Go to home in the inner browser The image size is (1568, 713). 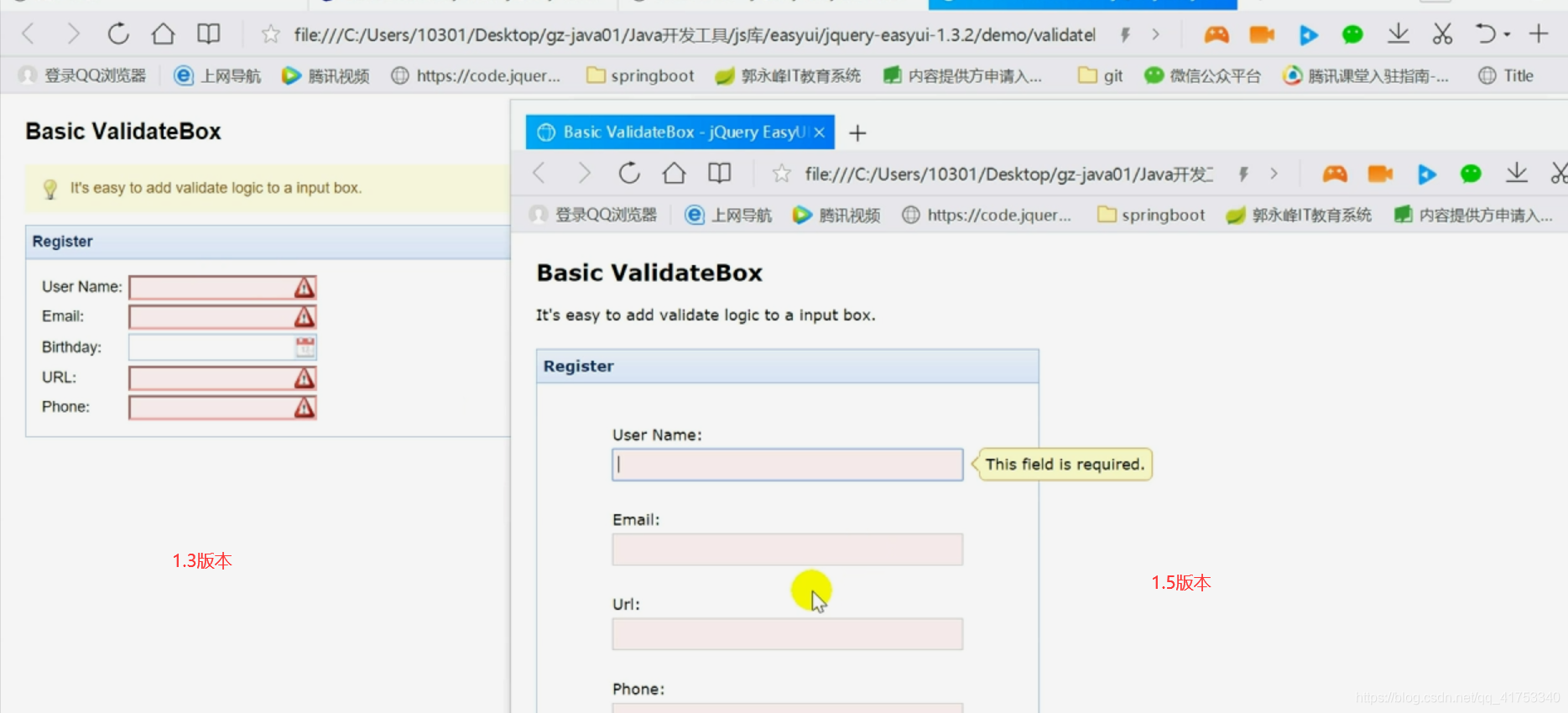674,174
